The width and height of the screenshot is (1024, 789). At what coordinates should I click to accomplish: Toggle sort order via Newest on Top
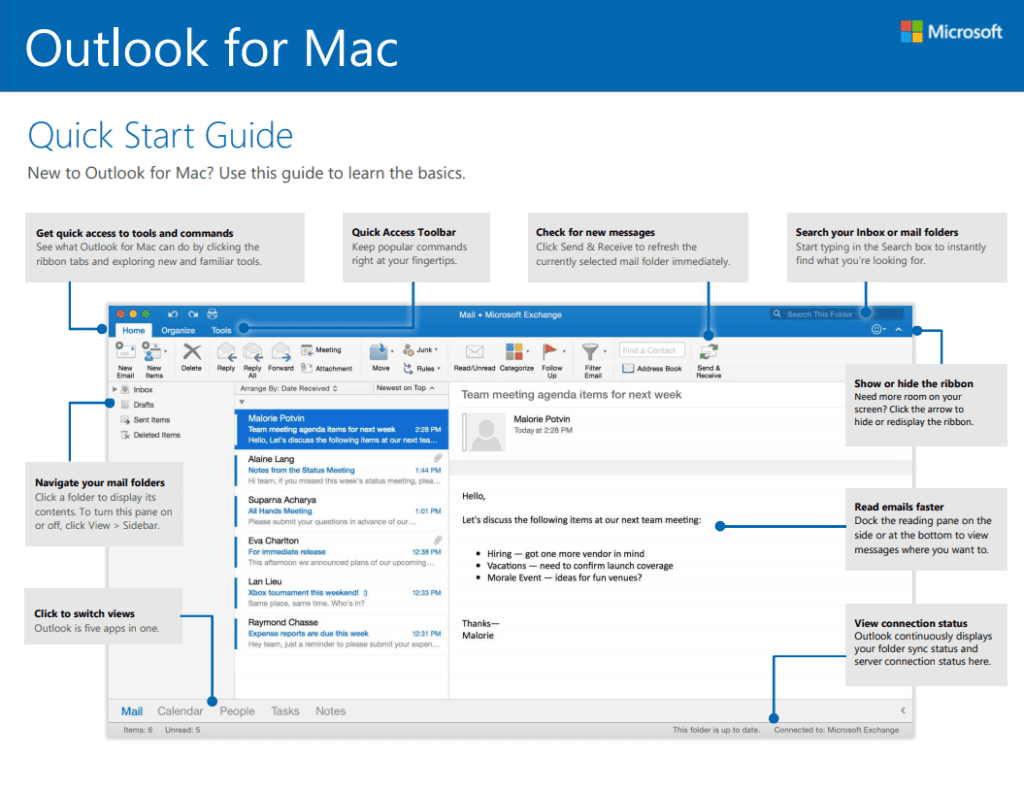tap(406, 388)
